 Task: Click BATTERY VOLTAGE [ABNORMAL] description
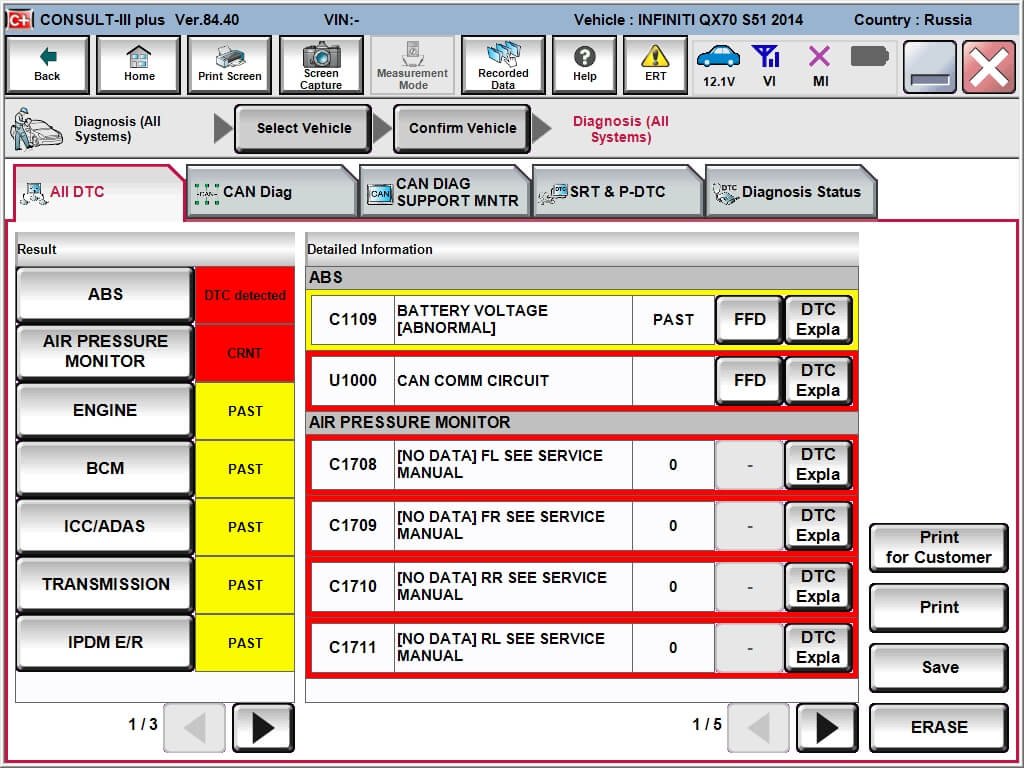(x=513, y=319)
